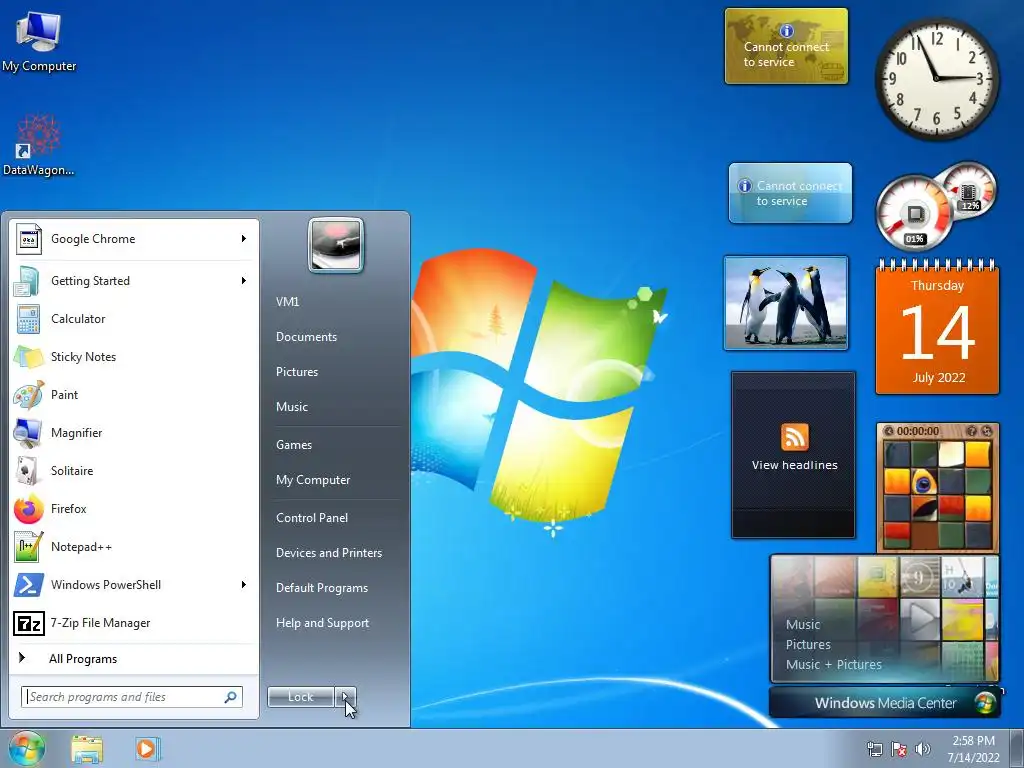The width and height of the screenshot is (1024, 768).
Task: Click the magnifying glass search icon
Action: tap(230, 697)
